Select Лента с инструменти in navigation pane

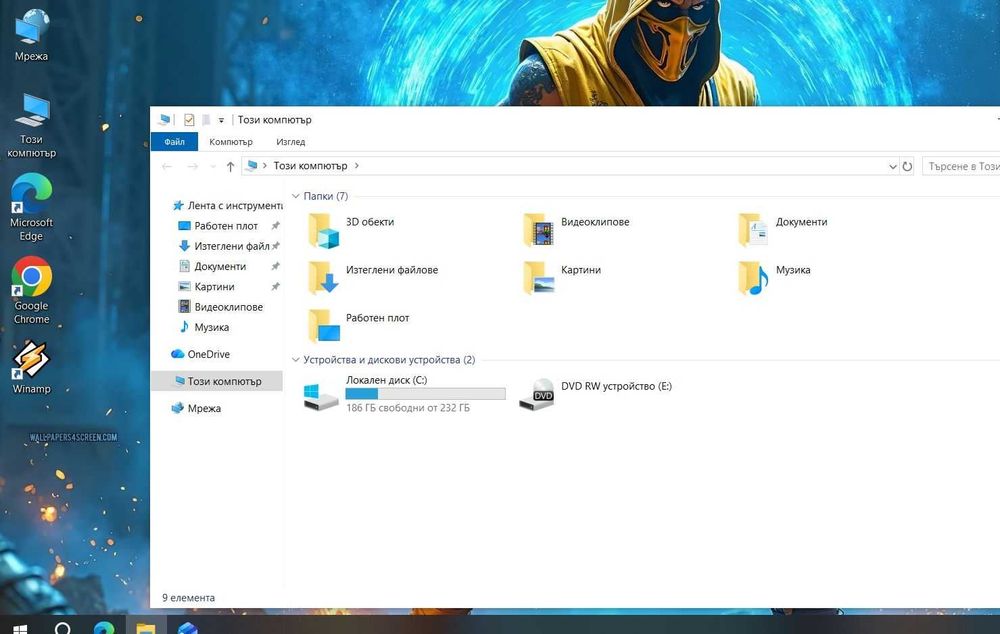(228, 205)
